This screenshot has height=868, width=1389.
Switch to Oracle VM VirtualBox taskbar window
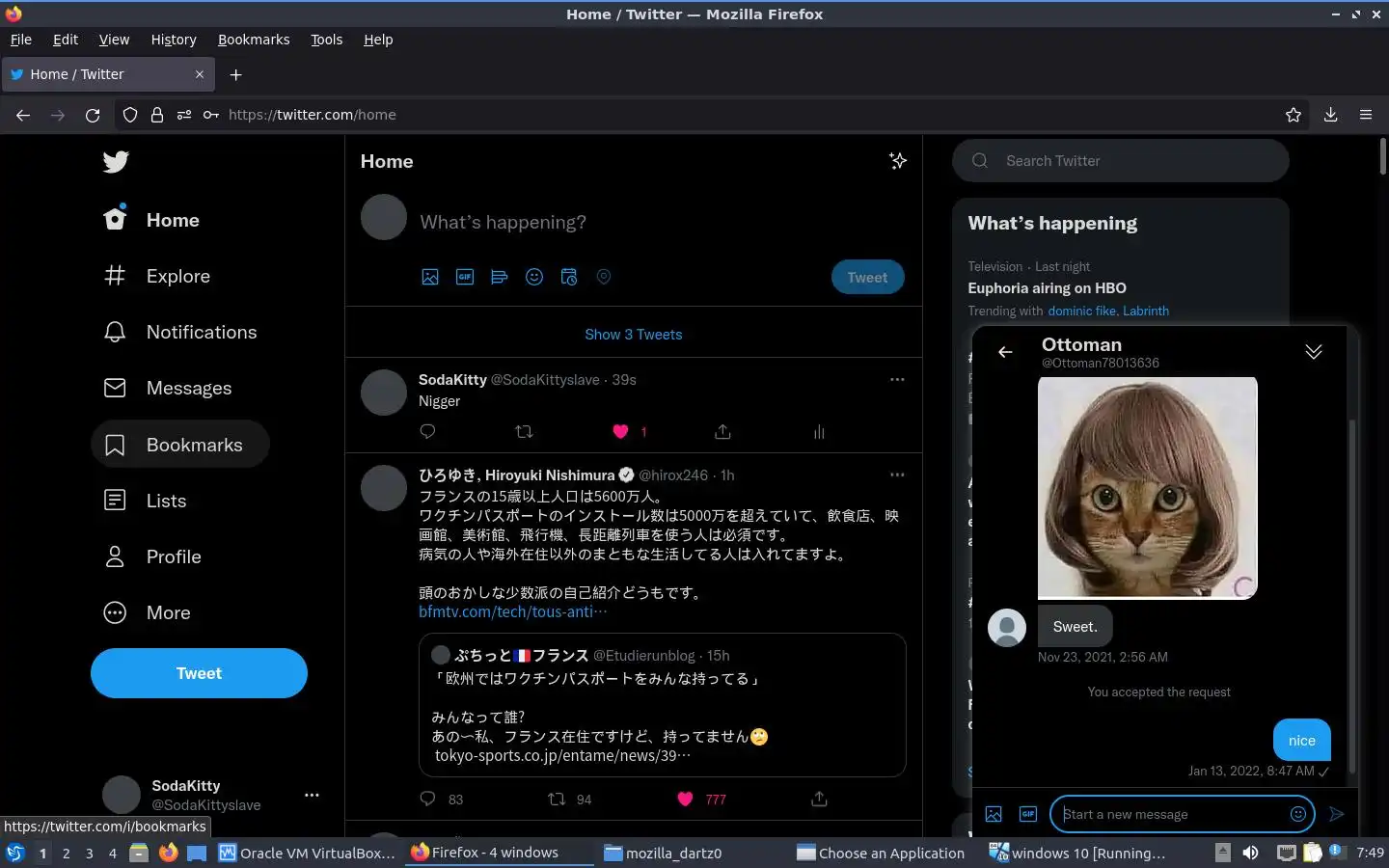(307, 853)
